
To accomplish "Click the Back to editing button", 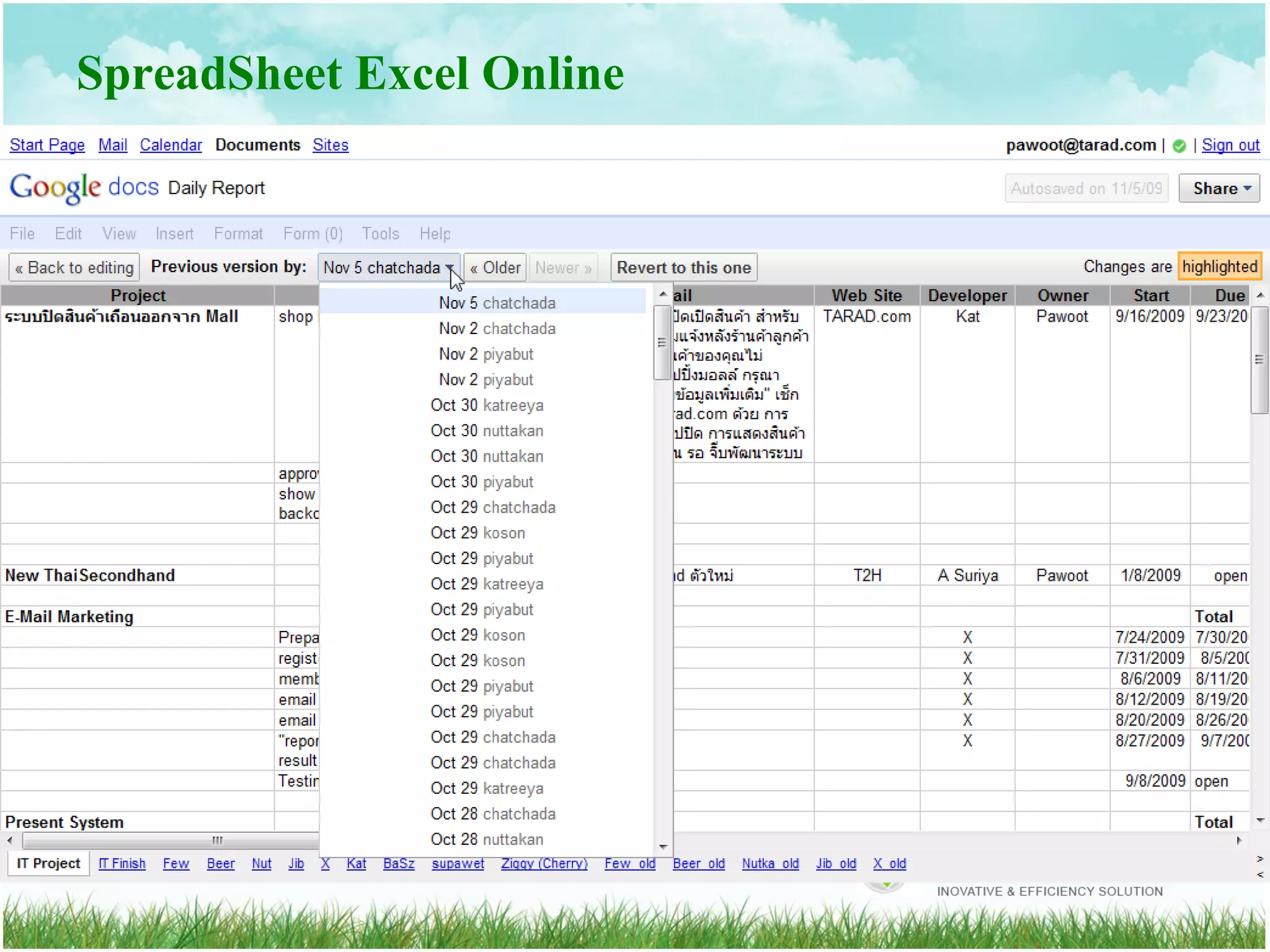I will 74,268.
